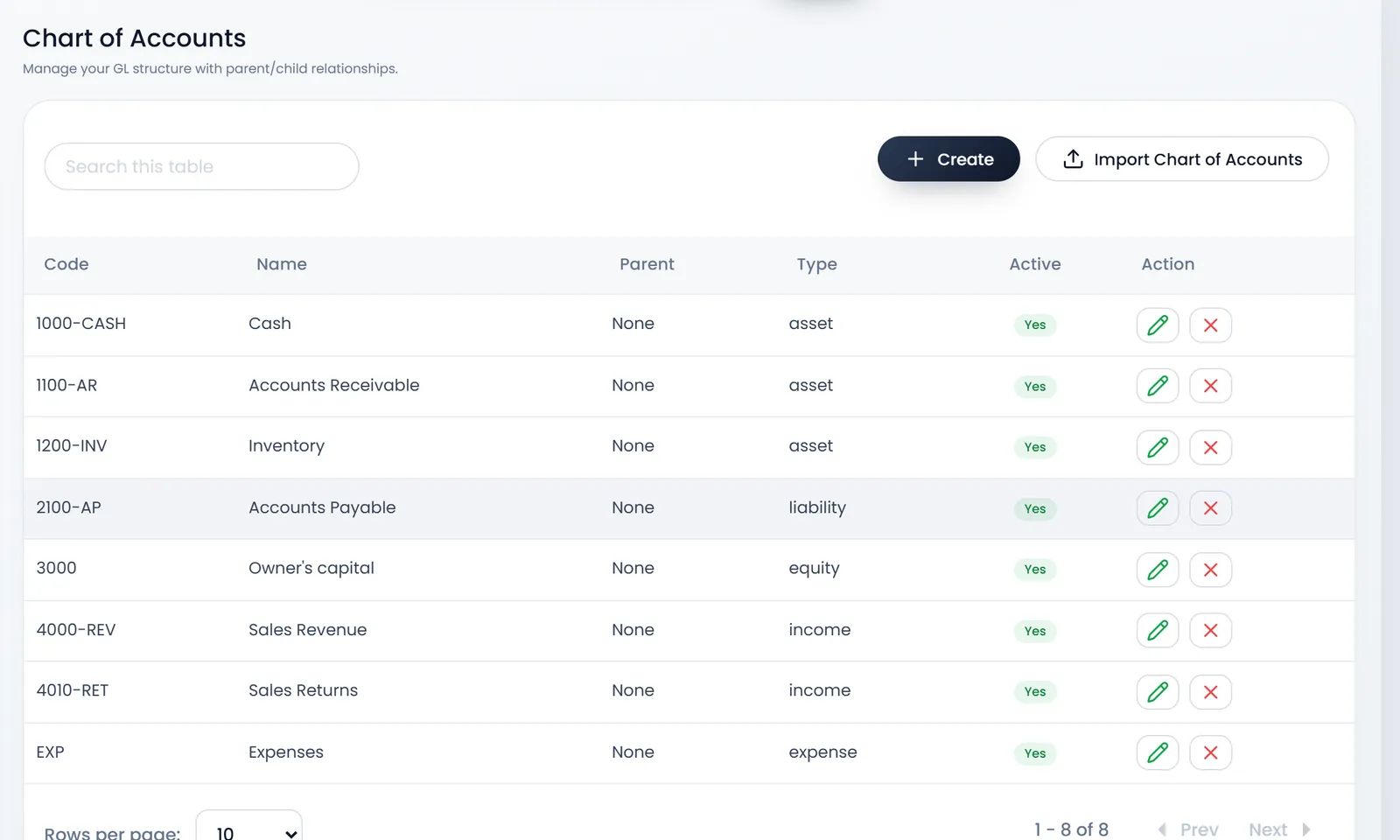Go to Next page
The width and height of the screenshot is (1400, 840).
(1279, 829)
